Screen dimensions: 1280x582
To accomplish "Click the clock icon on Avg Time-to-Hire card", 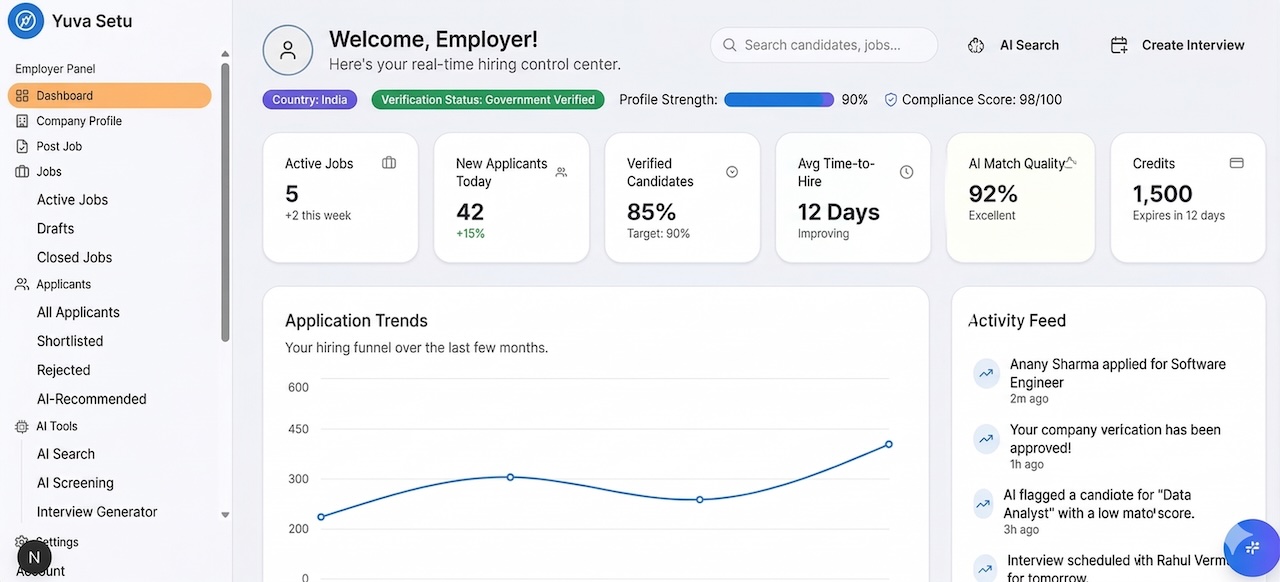I will point(906,172).
